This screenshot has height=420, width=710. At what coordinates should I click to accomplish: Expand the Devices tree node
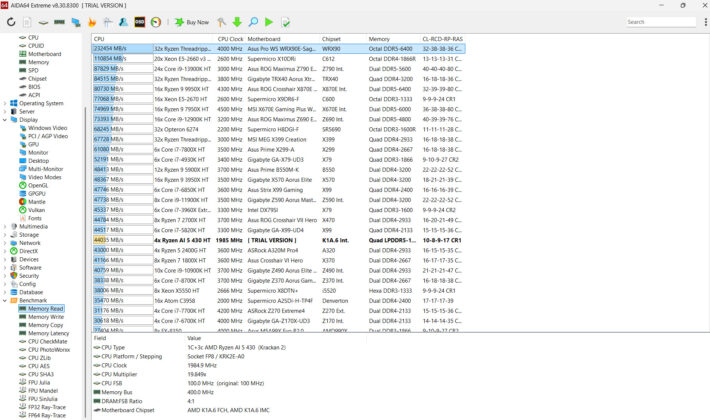tap(5, 259)
